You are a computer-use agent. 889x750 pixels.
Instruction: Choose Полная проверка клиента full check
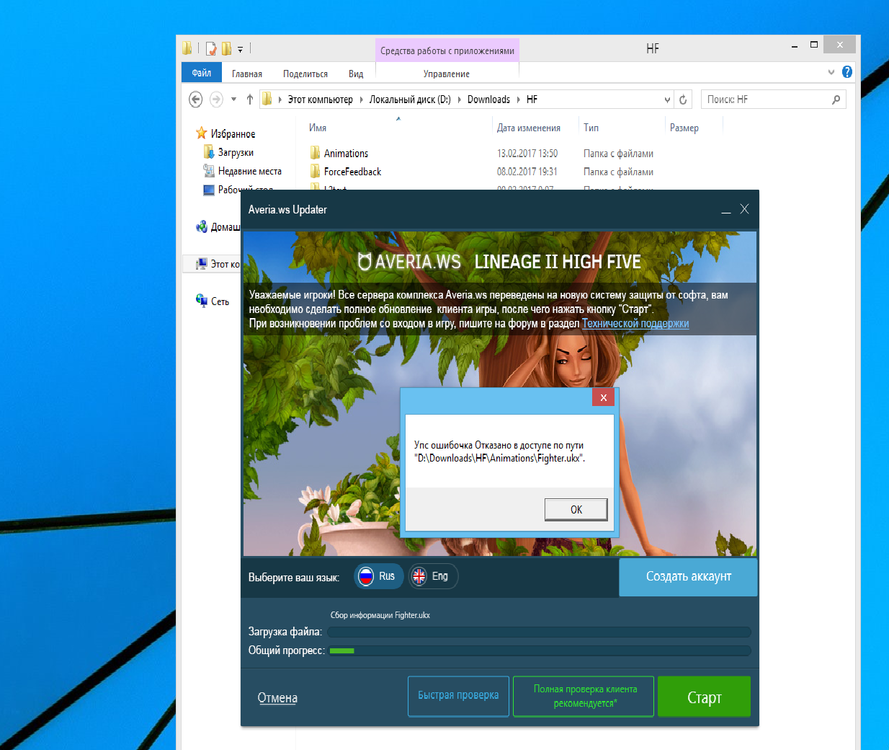pyautogui.click(x=583, y=696)
